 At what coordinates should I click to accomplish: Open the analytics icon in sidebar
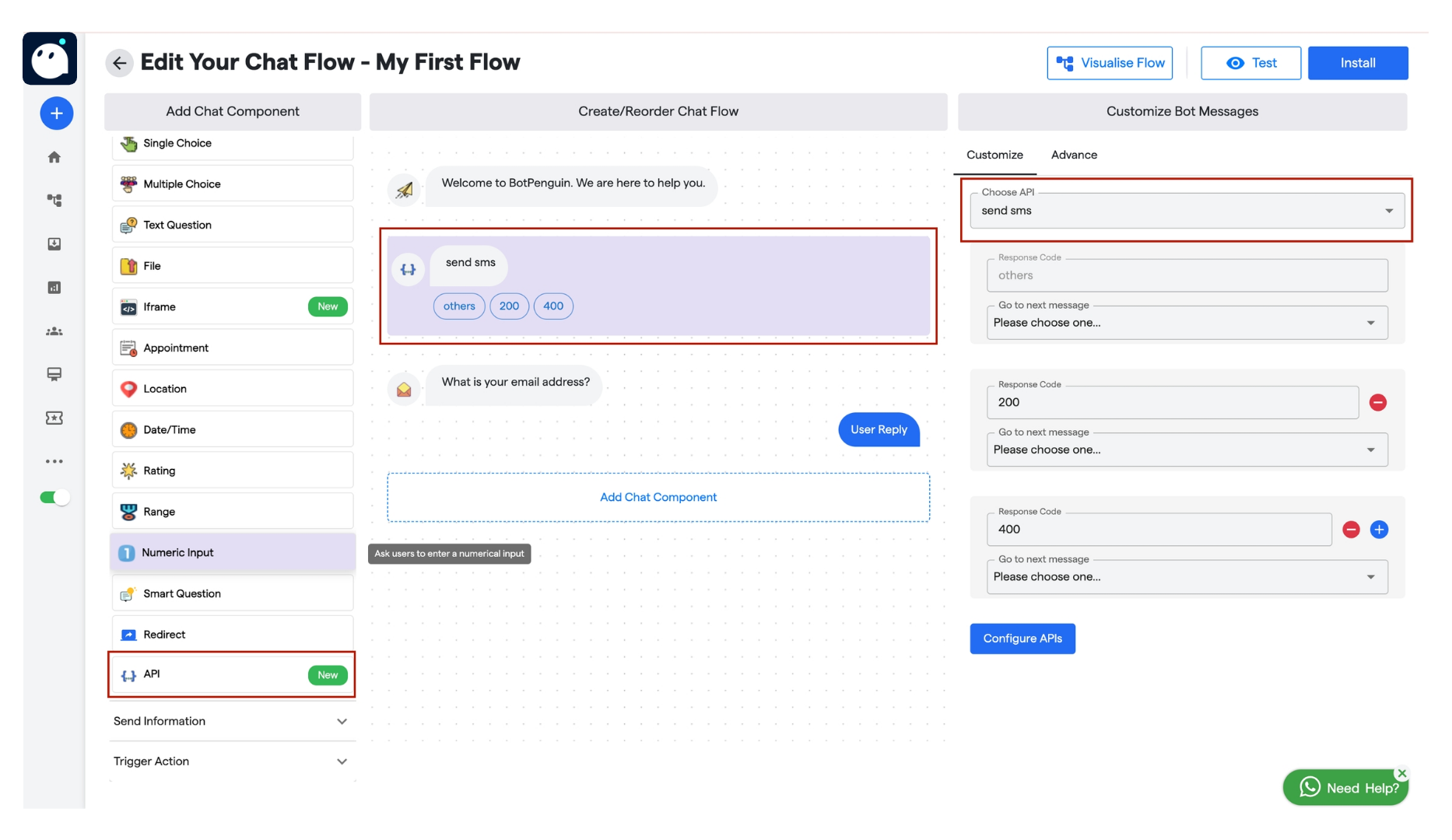coord(54,287)
